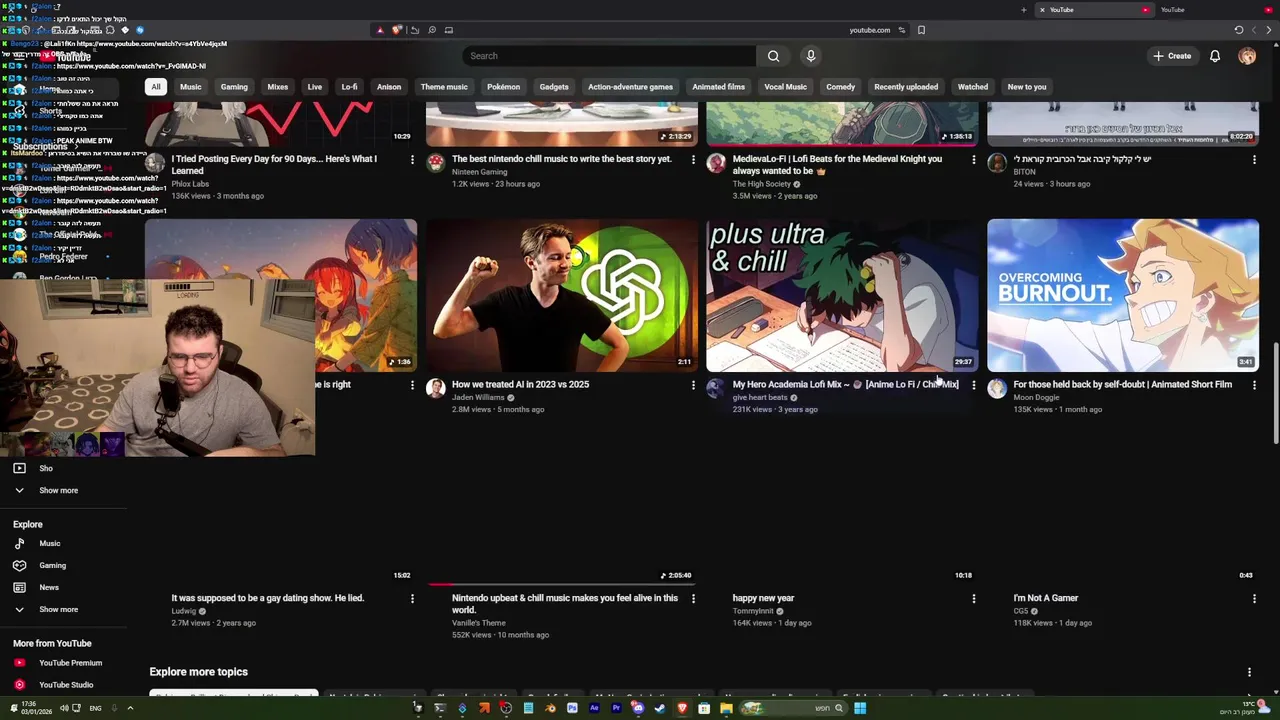Open 'happy new year' video title
Viewport: 1280px width, 720px height.
tap(763, 599)
